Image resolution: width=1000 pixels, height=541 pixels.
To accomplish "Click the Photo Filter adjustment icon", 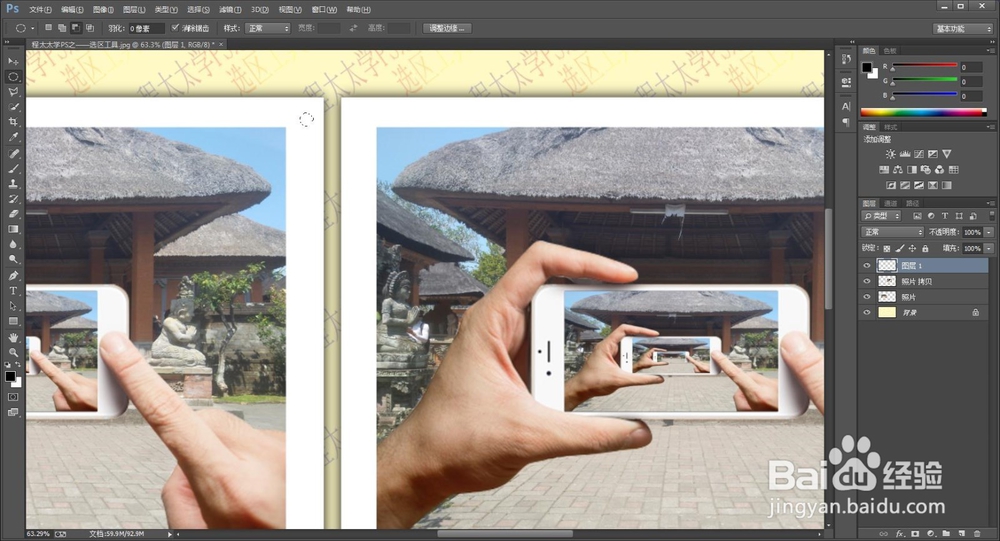I will pos(926,170).
